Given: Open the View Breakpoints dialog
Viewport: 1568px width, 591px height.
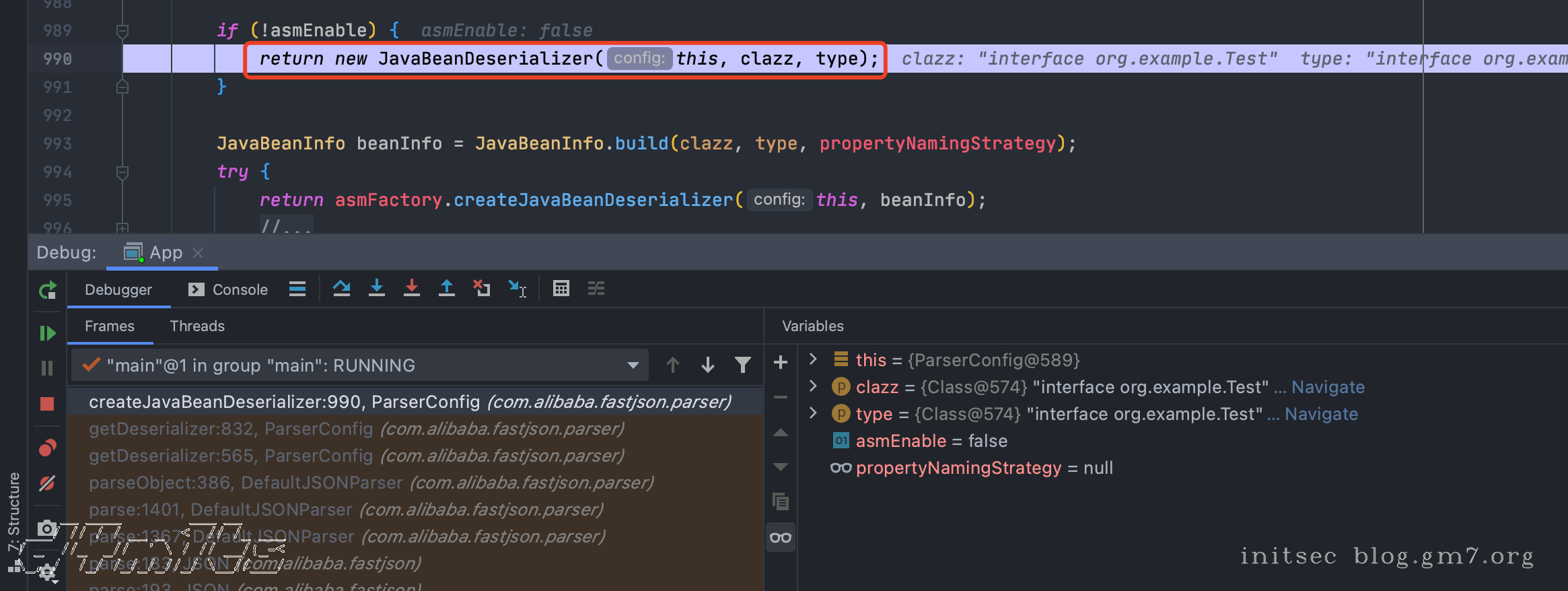Looking at the screenshot, I should (47, 448).
